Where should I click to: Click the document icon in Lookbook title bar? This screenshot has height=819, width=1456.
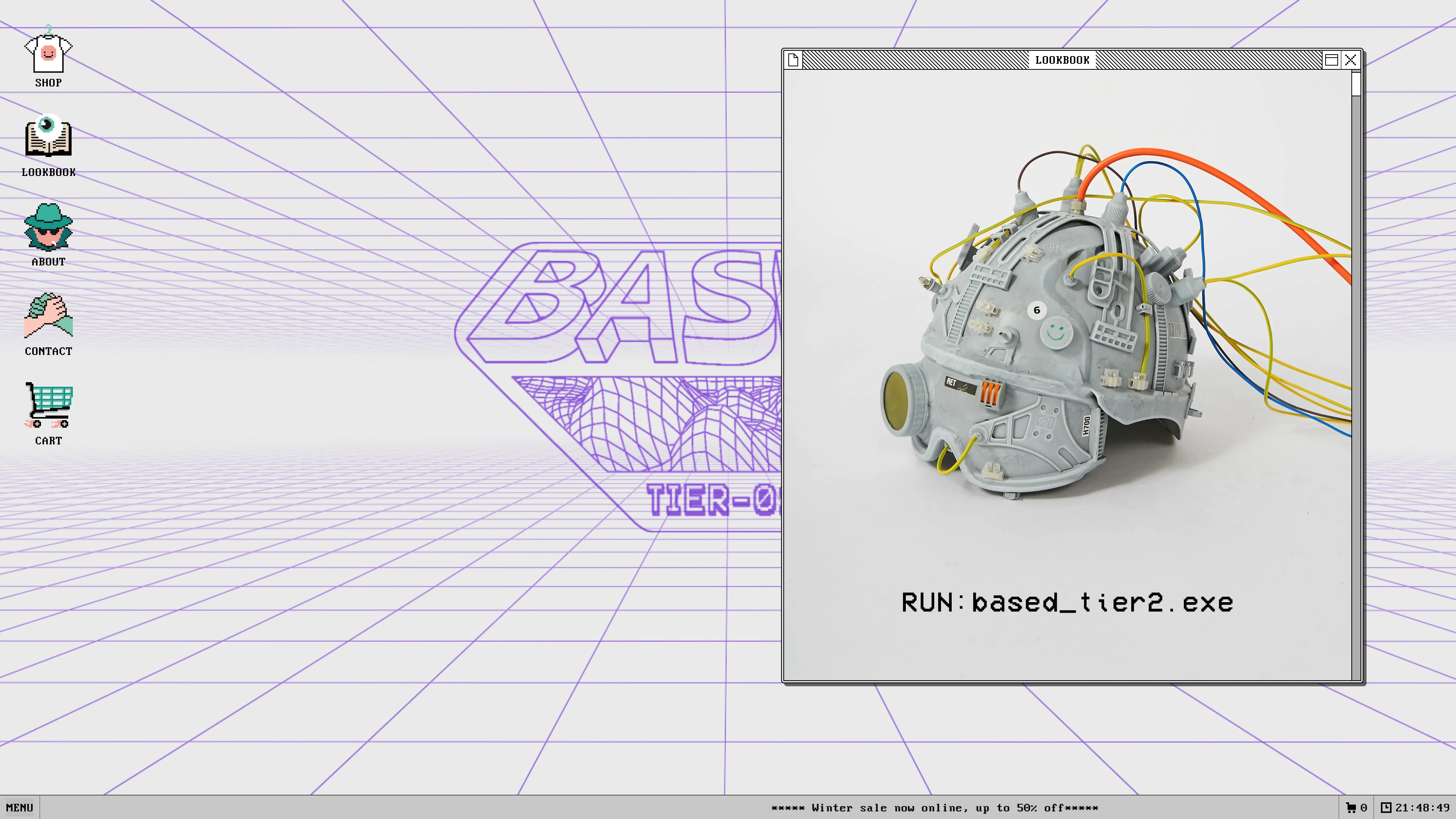point(793,60)
